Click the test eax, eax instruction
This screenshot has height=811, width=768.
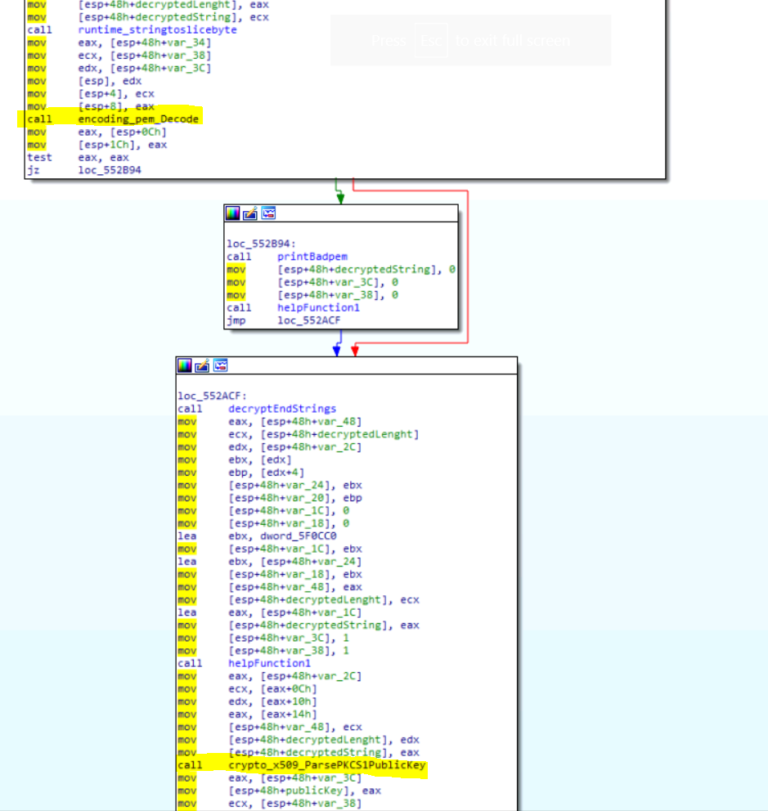click(x=78, y=157)
